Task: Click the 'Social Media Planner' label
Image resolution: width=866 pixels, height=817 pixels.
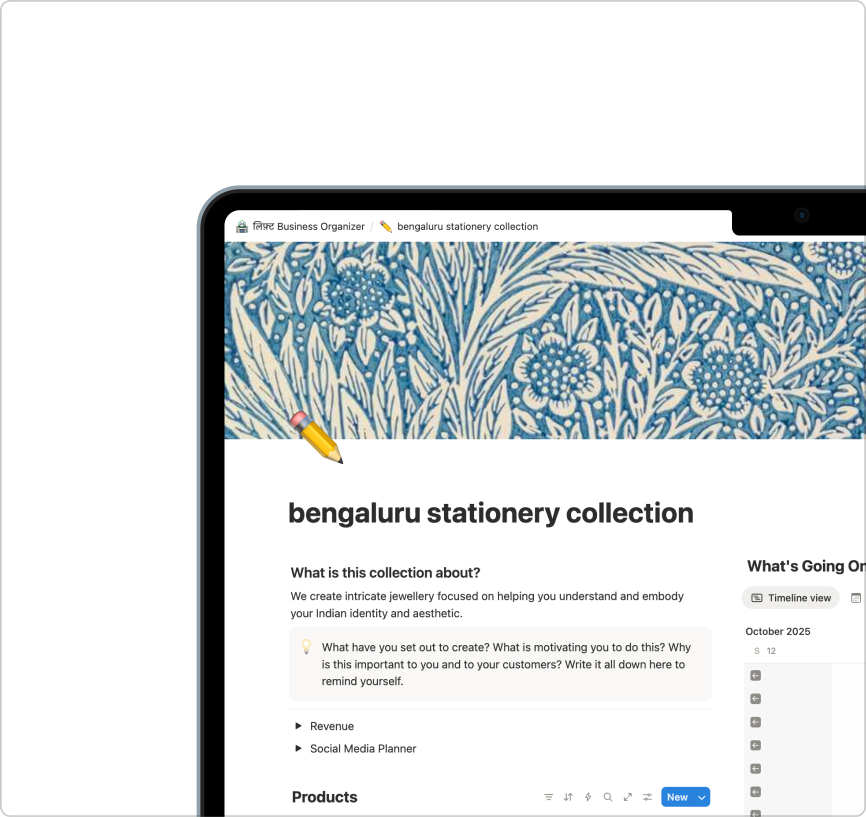Action: point(363,749)
